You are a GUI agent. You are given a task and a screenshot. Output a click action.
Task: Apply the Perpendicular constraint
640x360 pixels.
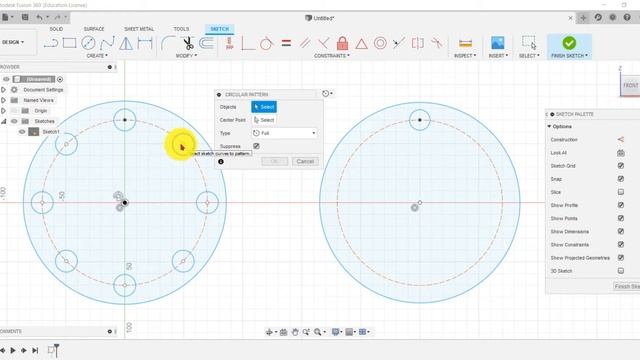pyautogui.click(x=323, y=43)
